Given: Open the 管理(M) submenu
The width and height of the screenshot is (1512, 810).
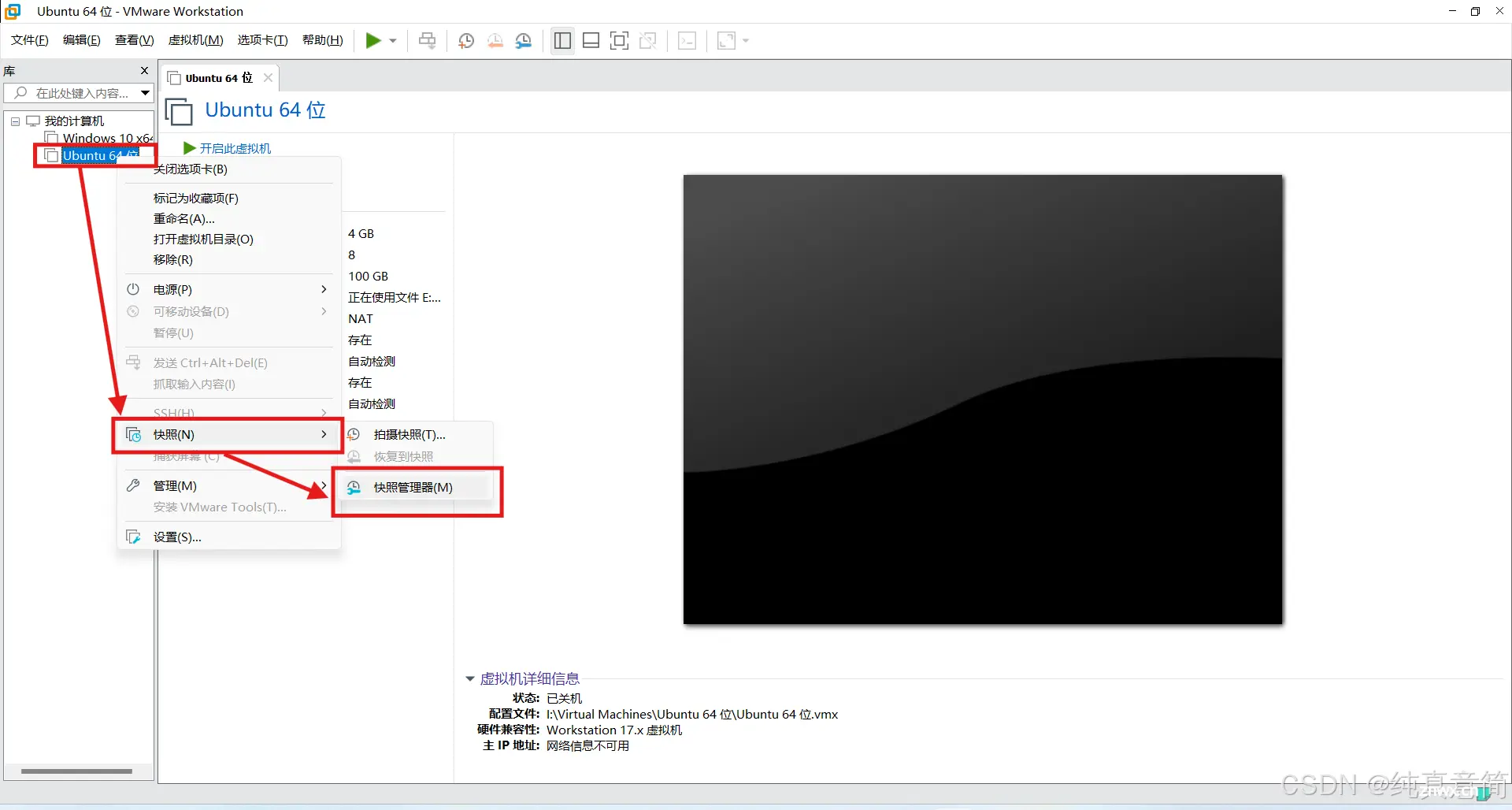Looking at the screenshot, I should (228, 486).
